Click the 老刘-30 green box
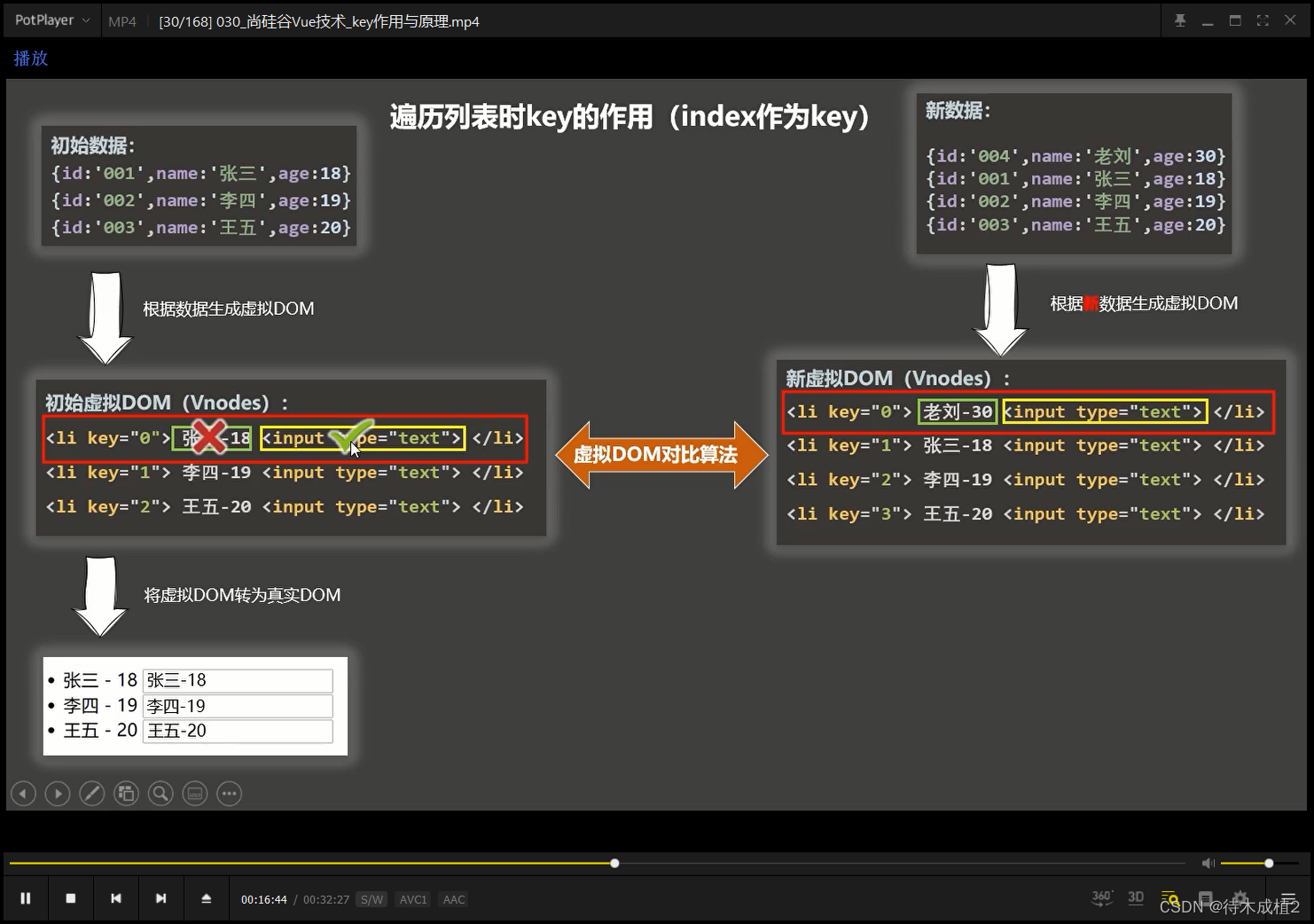Image resolution: width=1314 pixels, height=924 pixels. pyautogui.click(x=958, y=411)
